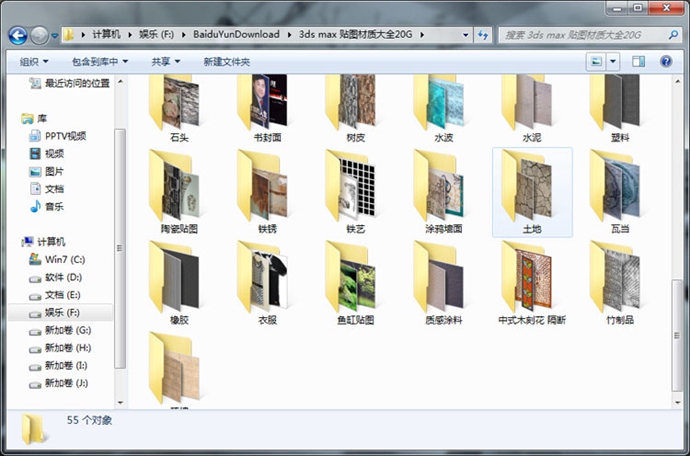Click 计算机 in the address breadcrumb

tap(106, 34)
